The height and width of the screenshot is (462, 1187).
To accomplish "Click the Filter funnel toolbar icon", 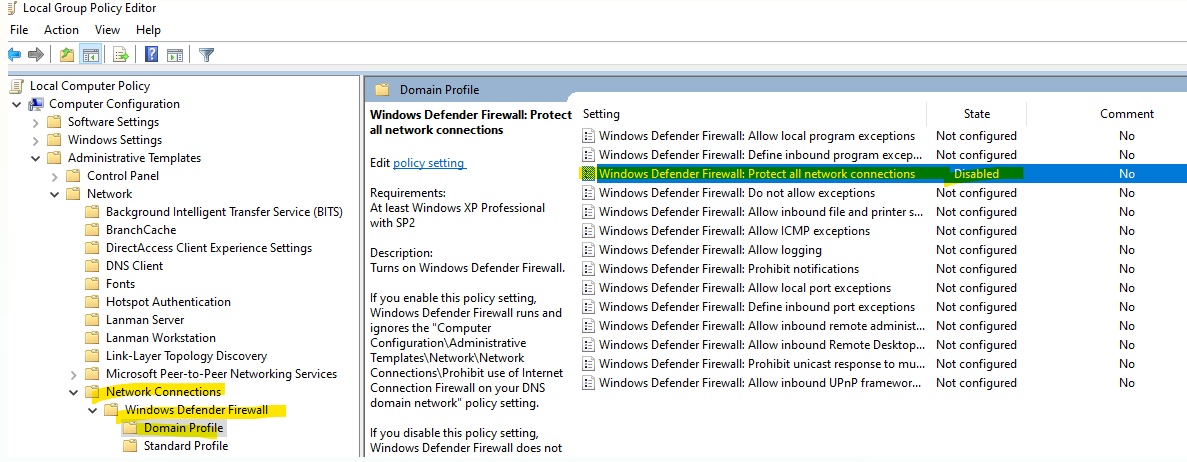I will pos(206,55).
